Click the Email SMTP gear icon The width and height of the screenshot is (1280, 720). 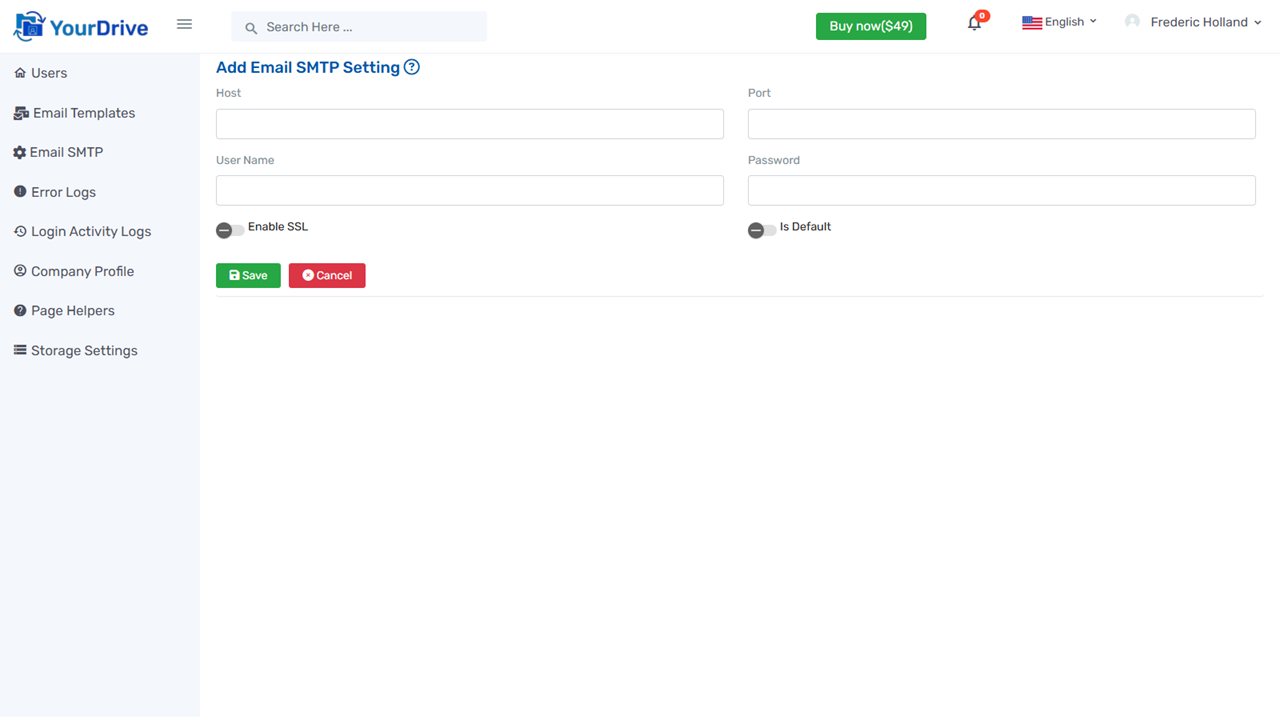coord(19,152)
